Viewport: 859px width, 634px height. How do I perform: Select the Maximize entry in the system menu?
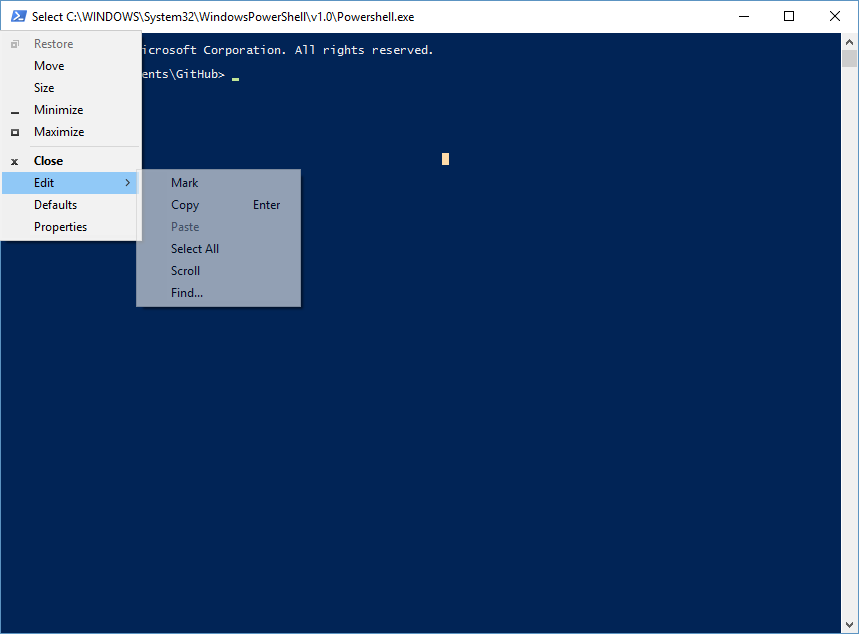[59, 132]
